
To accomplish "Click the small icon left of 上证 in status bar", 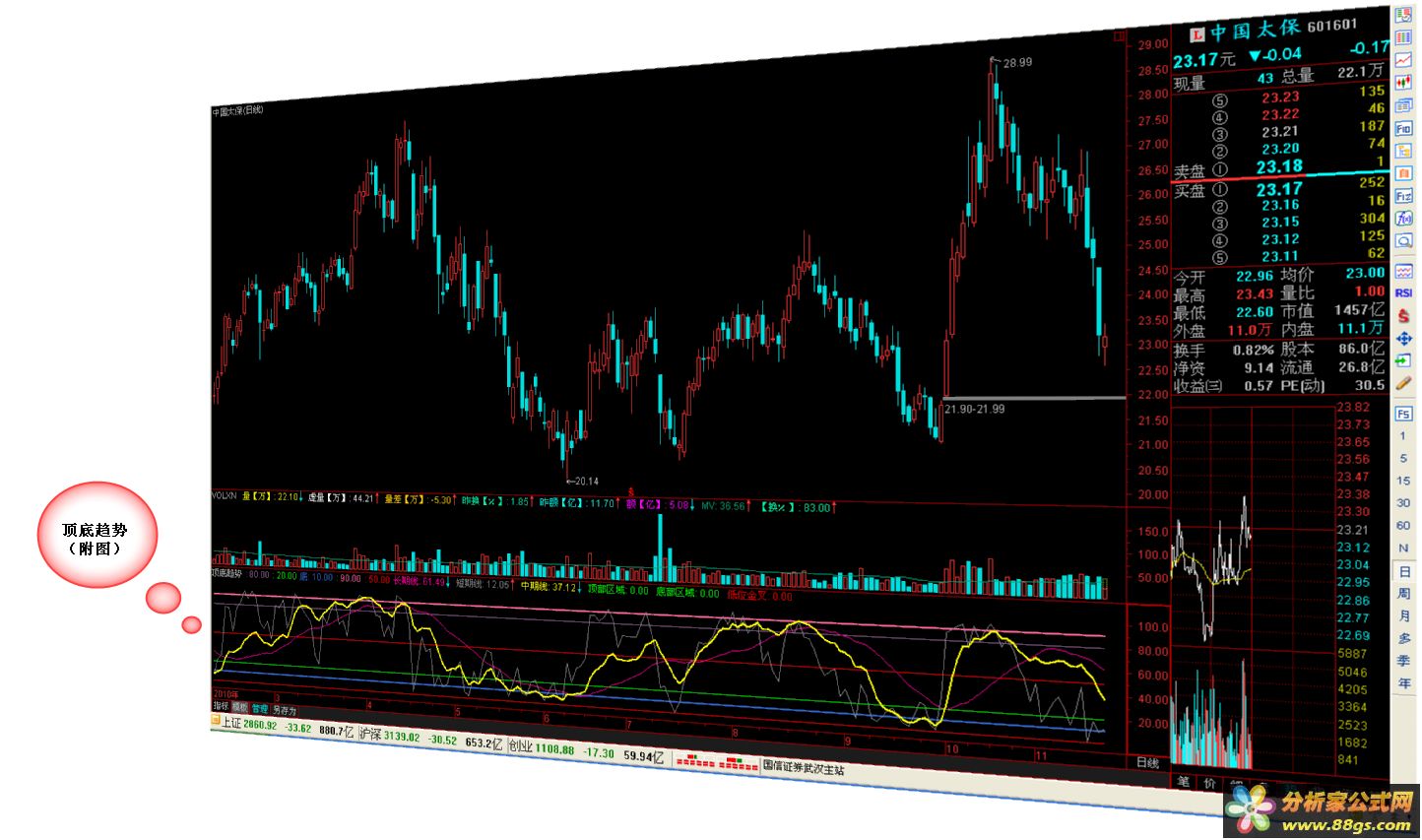I will 216,721.
